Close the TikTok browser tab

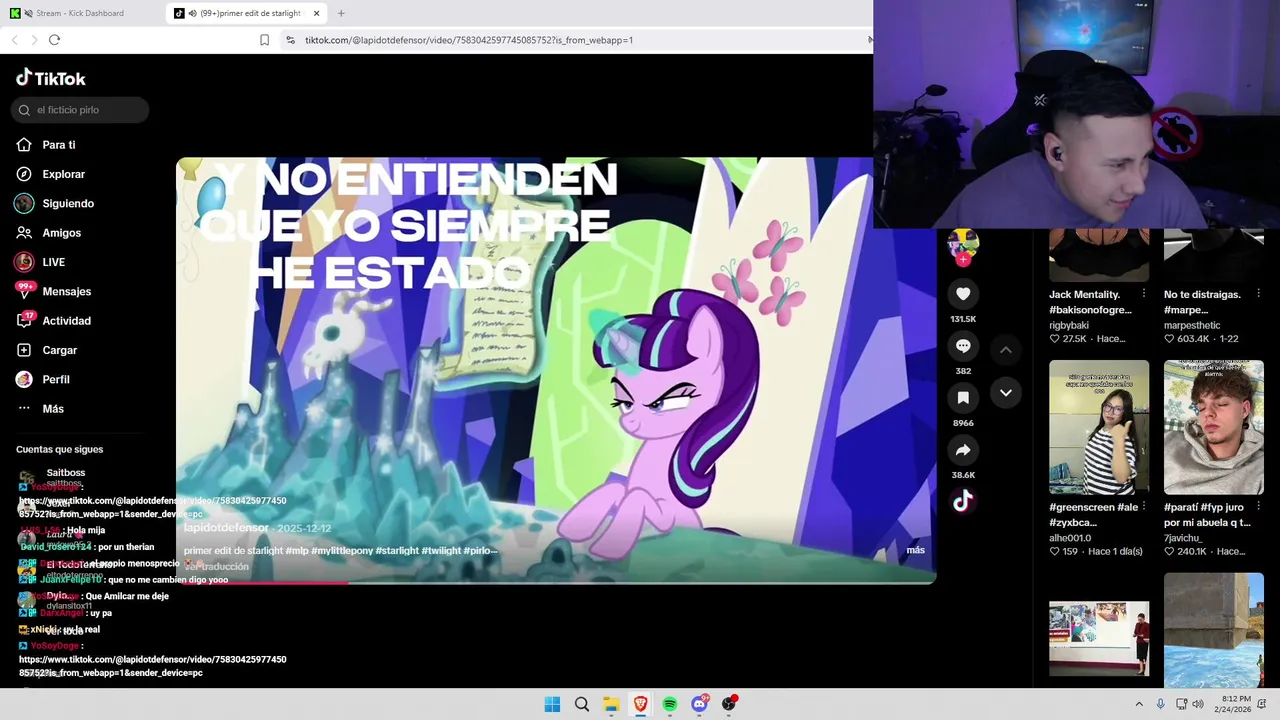coord(317,13)
